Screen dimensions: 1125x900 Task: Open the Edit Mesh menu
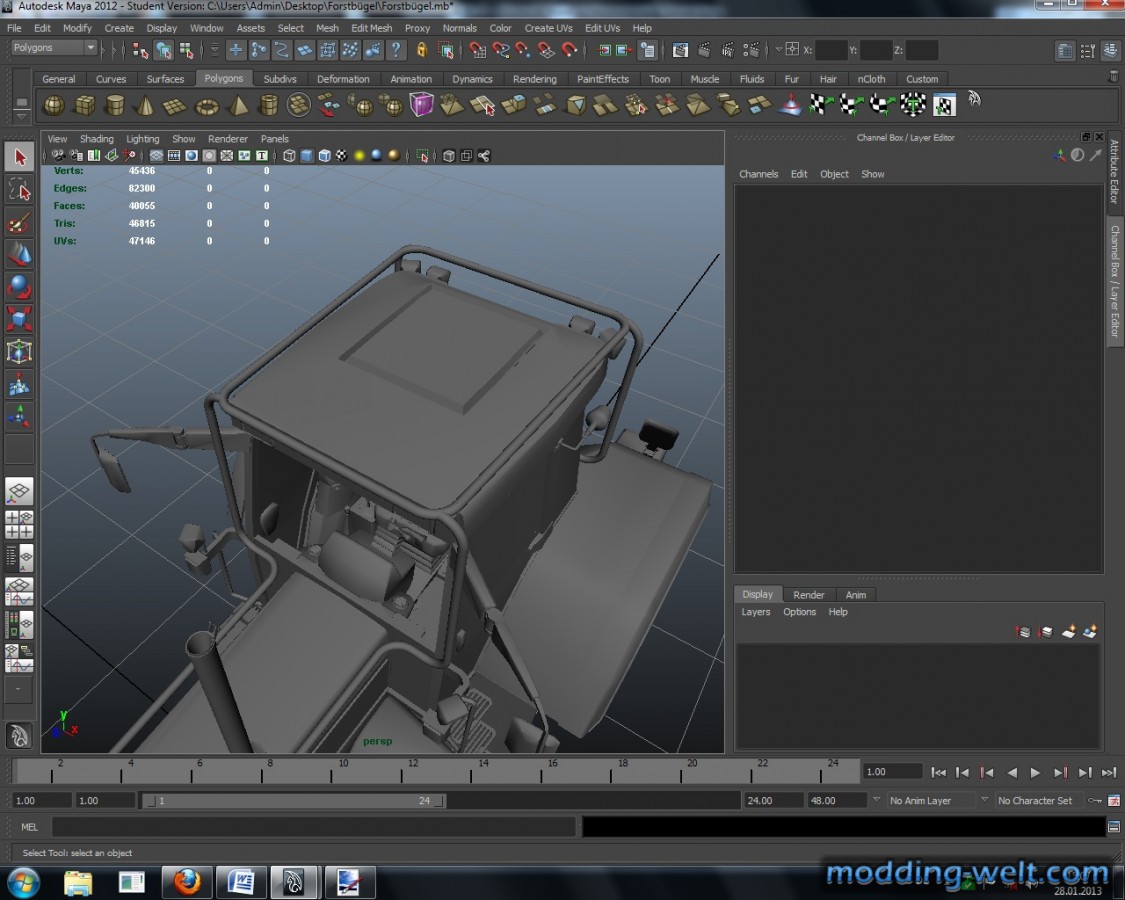(372, 28)
